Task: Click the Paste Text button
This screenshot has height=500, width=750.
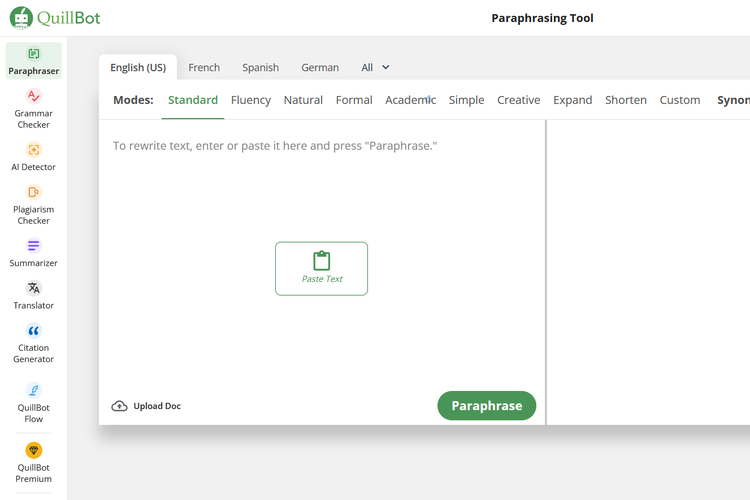Action: click(x=321, y=268)
